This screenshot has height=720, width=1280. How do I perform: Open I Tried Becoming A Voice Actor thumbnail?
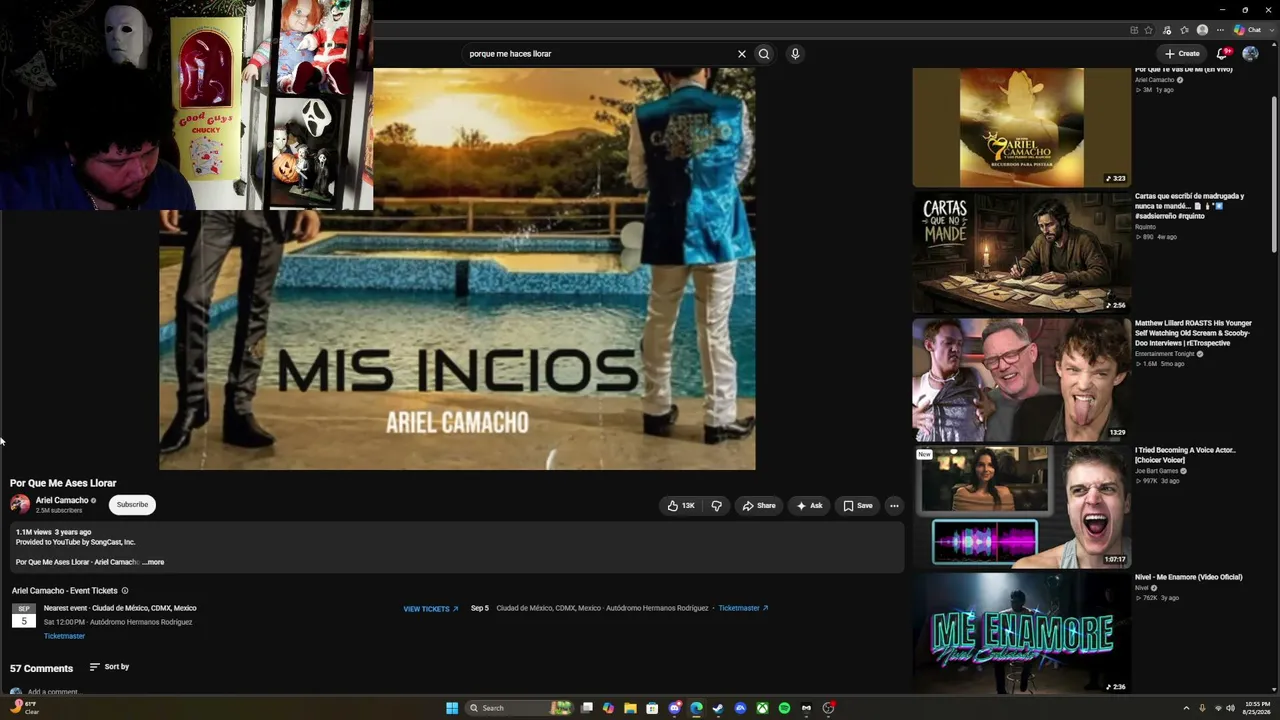[x=1021, y=506]
